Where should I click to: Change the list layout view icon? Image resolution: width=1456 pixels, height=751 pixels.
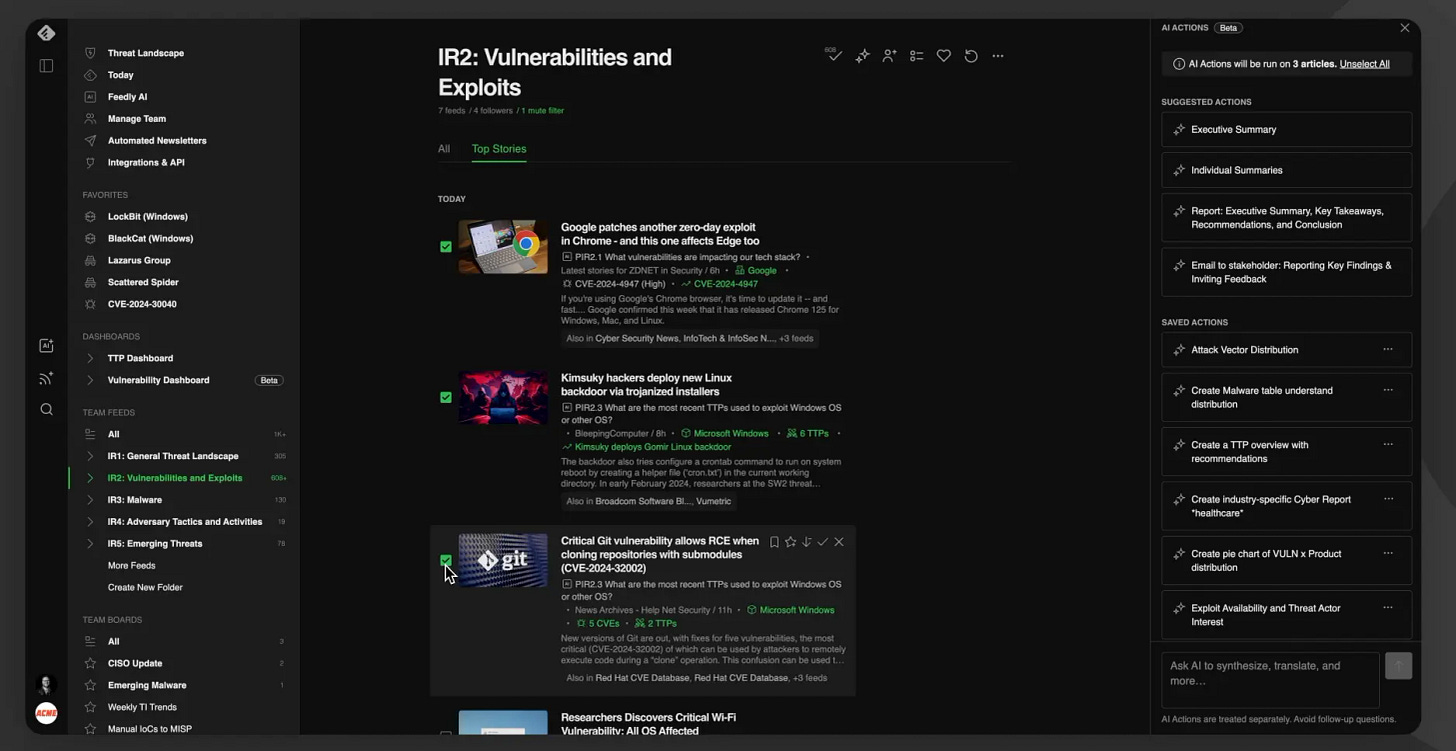916,56
